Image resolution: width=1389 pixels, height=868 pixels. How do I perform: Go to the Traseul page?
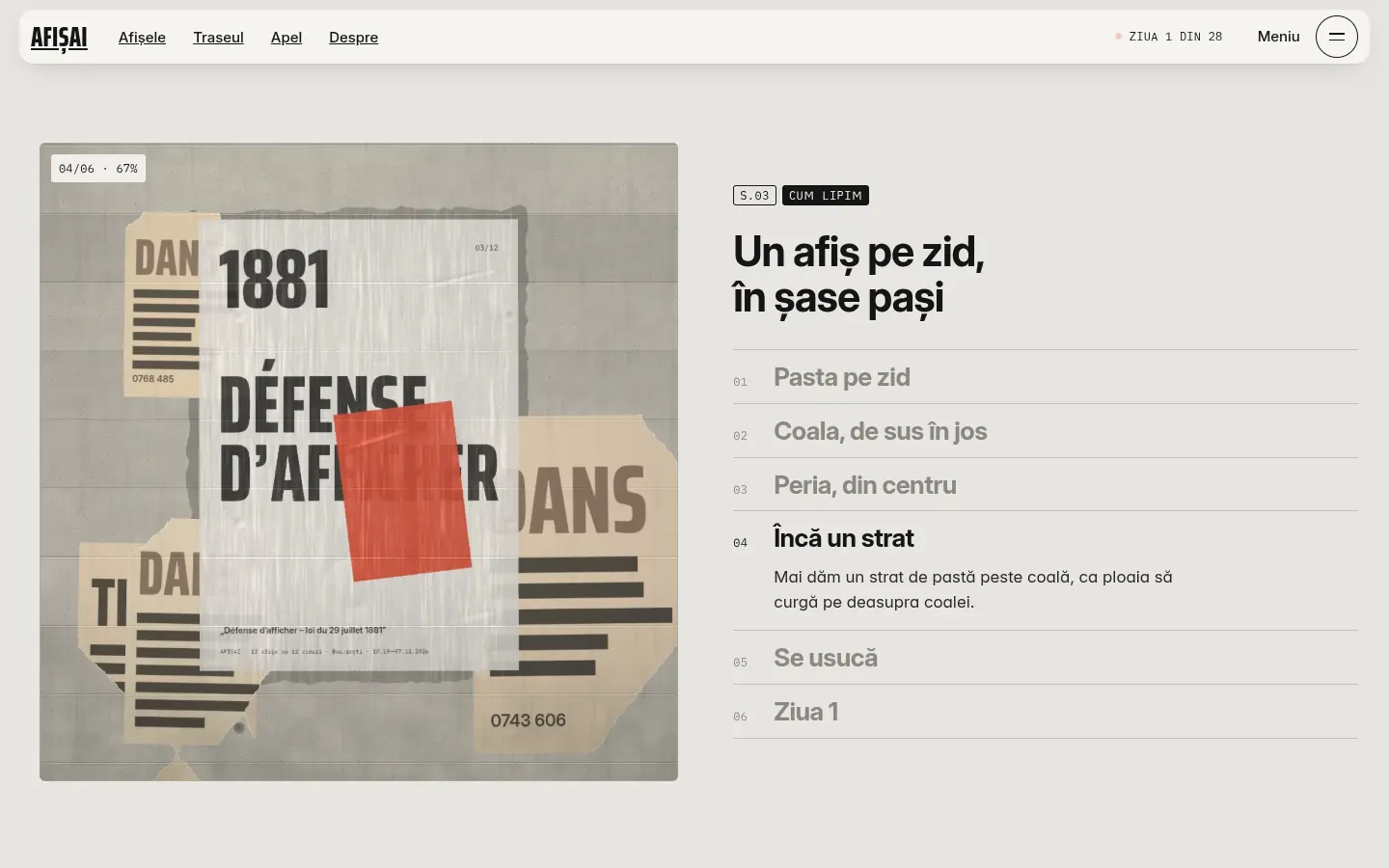click(218, 38)
